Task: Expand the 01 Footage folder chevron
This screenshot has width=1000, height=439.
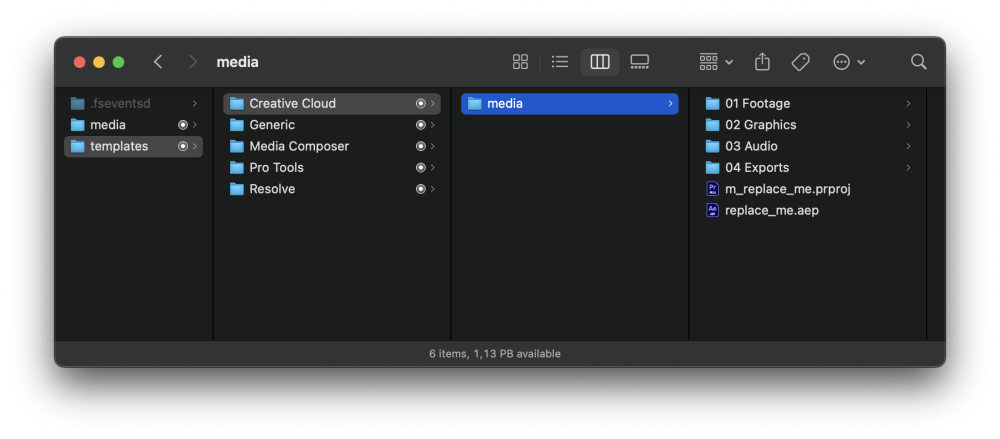Action: pos(908,104)
